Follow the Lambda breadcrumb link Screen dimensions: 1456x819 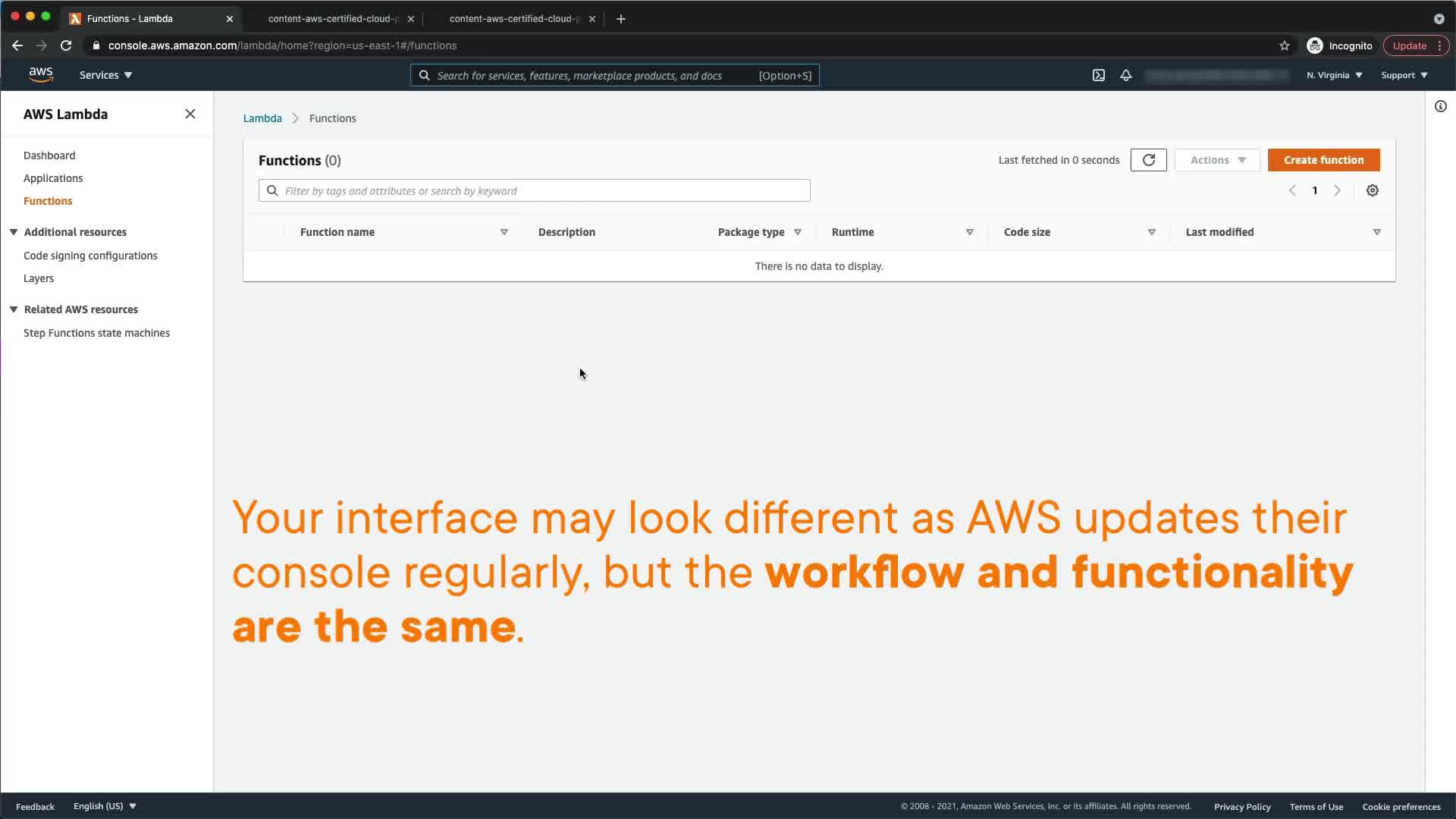click(x=262, y=118)
